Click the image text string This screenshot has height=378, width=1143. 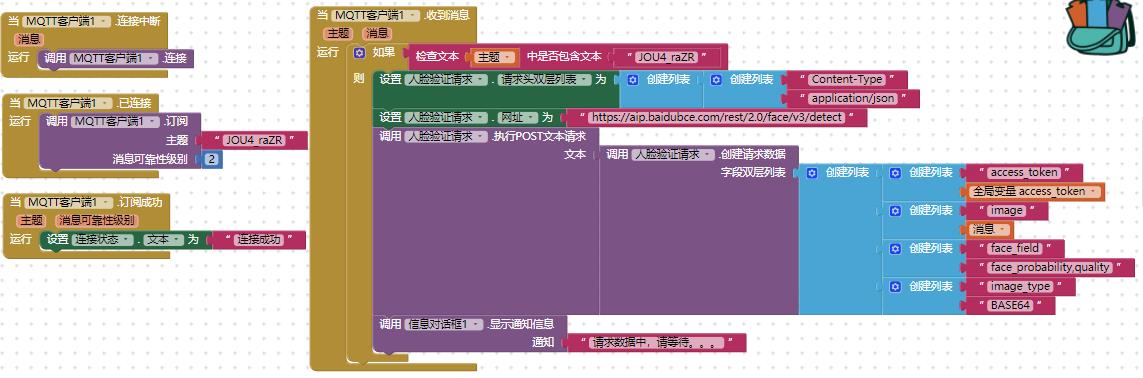(1007, 210)
